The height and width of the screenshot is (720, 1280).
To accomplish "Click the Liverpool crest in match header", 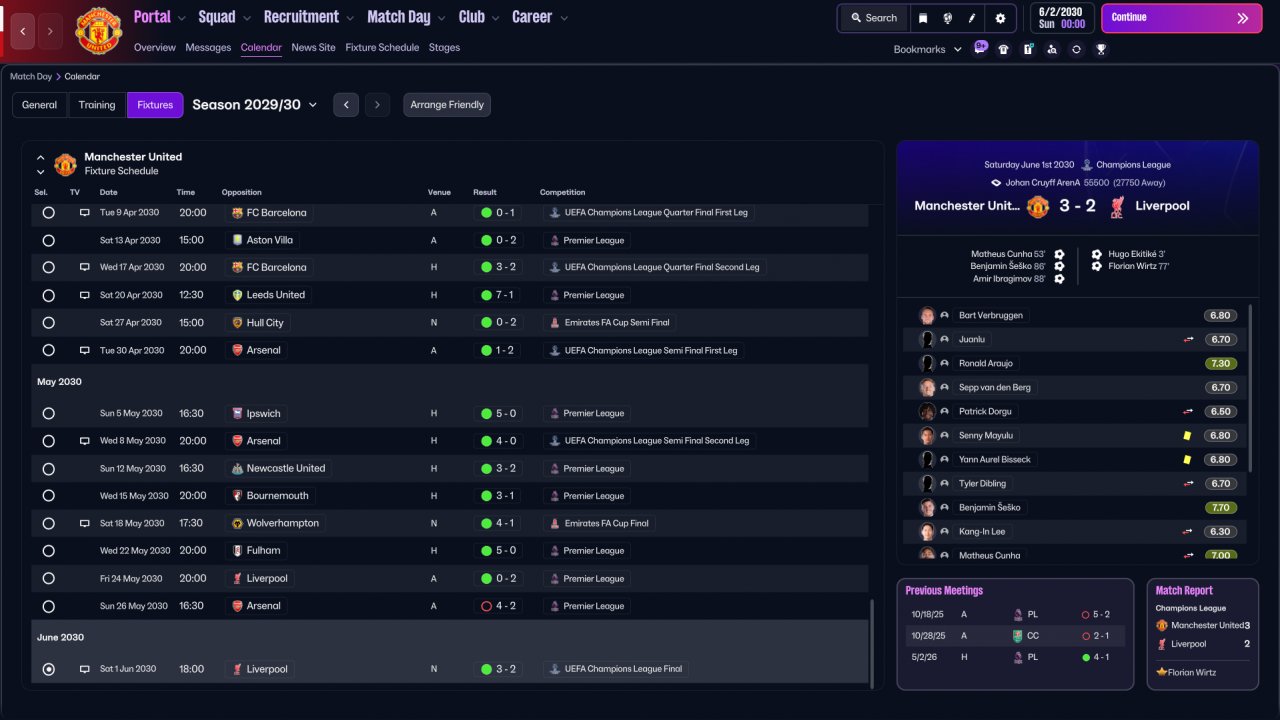I will point(1117,206).
